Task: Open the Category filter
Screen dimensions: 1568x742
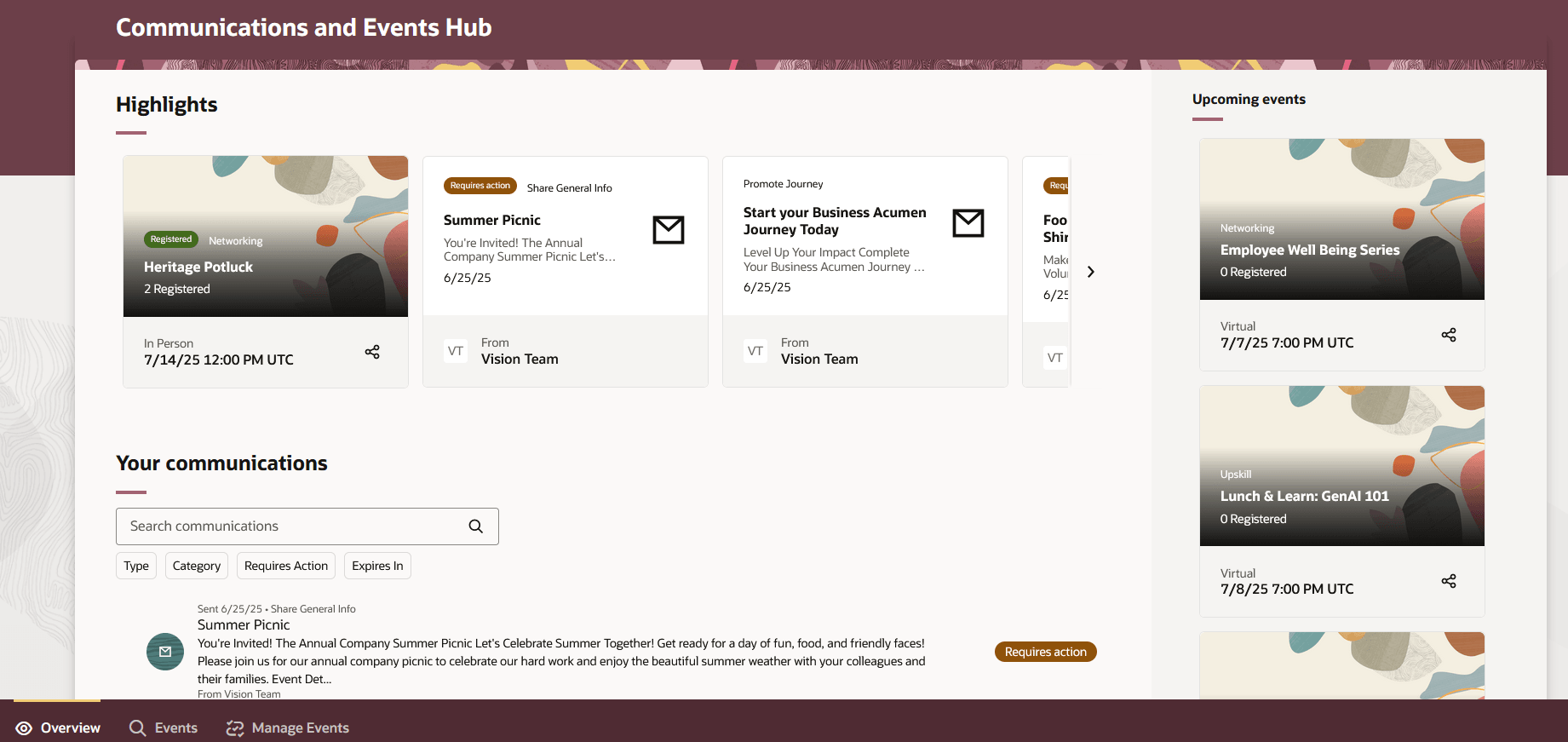Action: (197, 566)
